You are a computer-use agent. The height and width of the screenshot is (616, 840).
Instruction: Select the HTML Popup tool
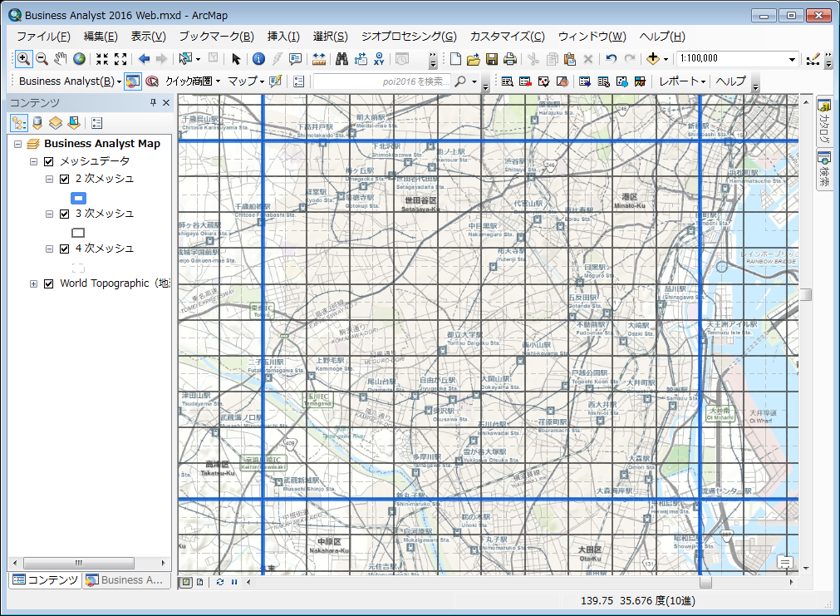(295, 58)
